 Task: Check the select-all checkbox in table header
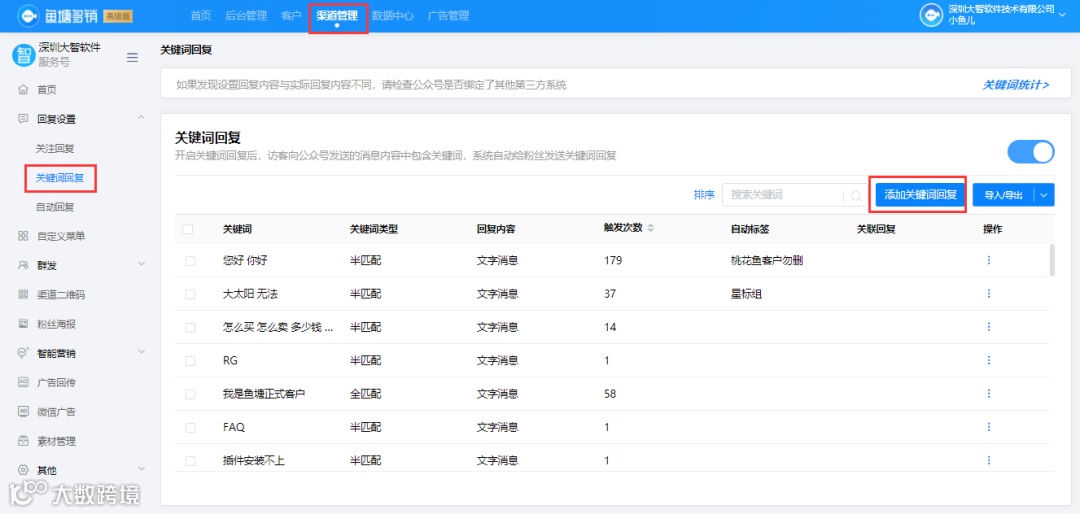point(188,229)
